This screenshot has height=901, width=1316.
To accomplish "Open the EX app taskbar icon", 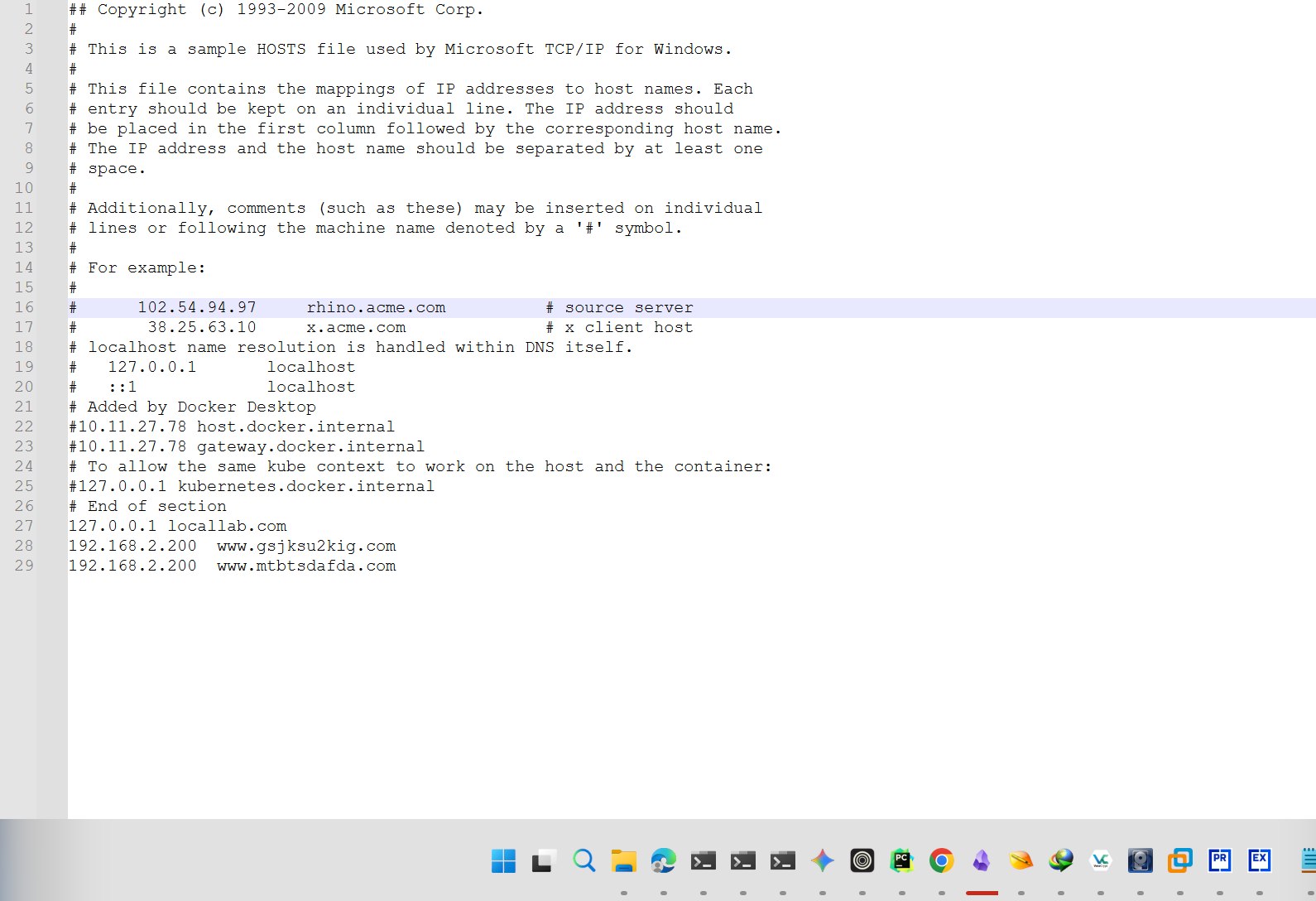I will pyautogui.click(x=1259, y=861).
